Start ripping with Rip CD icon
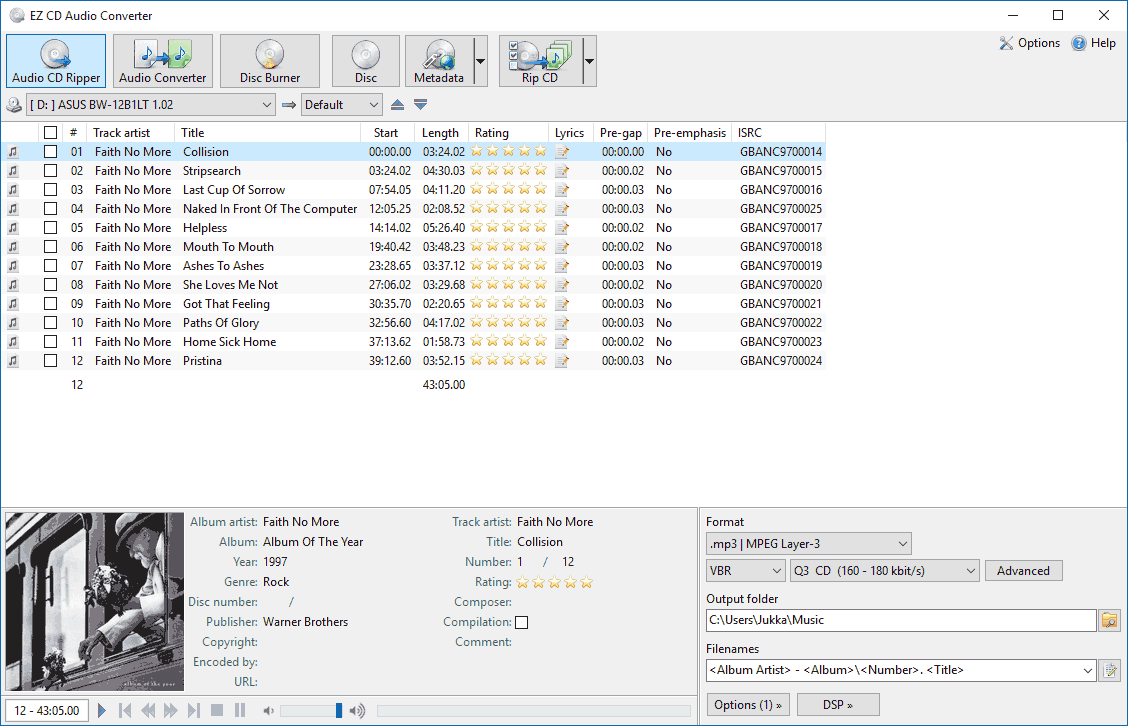The image size is (1128, 726). click(x=539, y=61)
